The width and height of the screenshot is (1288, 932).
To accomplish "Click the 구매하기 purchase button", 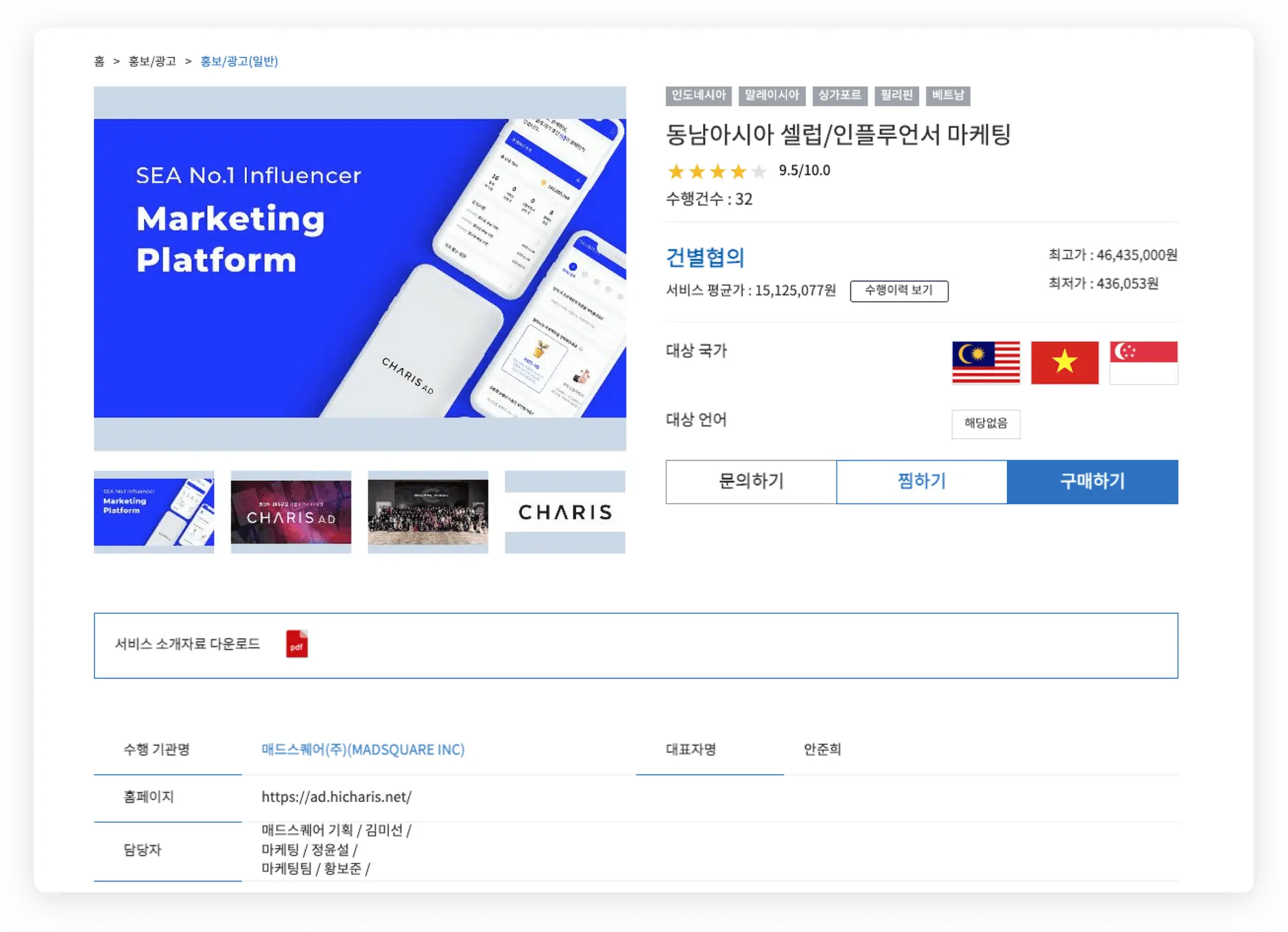I will tap(1093, 481).
